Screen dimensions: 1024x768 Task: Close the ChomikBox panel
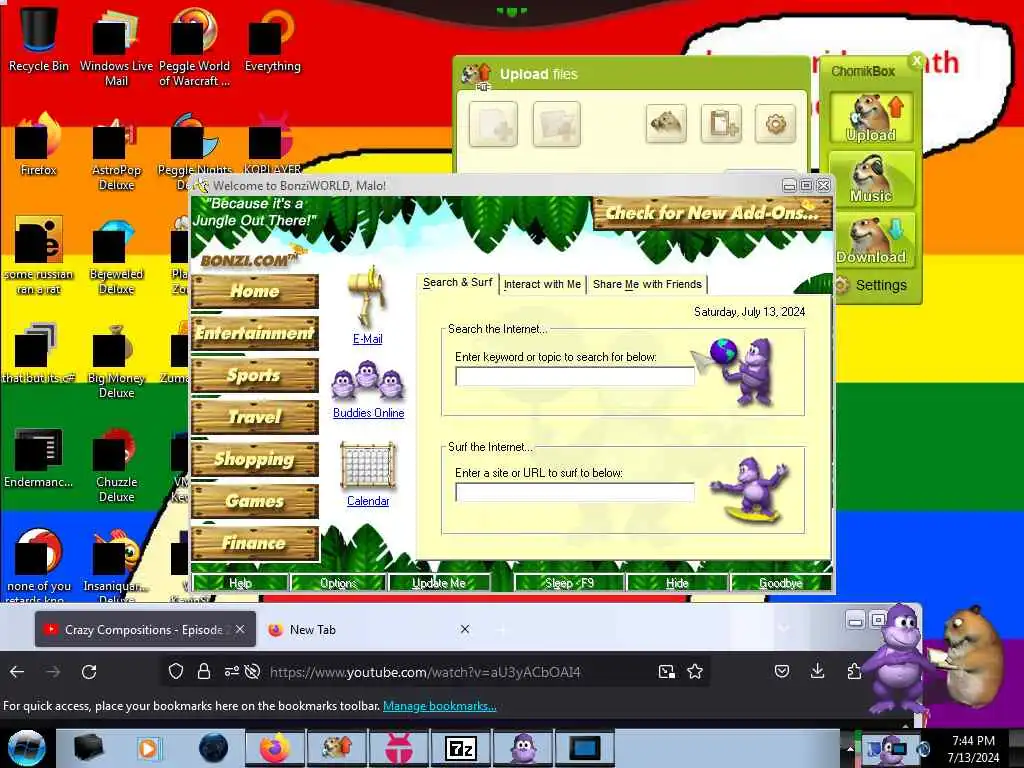pyautogui.click(x=916, y=61)
